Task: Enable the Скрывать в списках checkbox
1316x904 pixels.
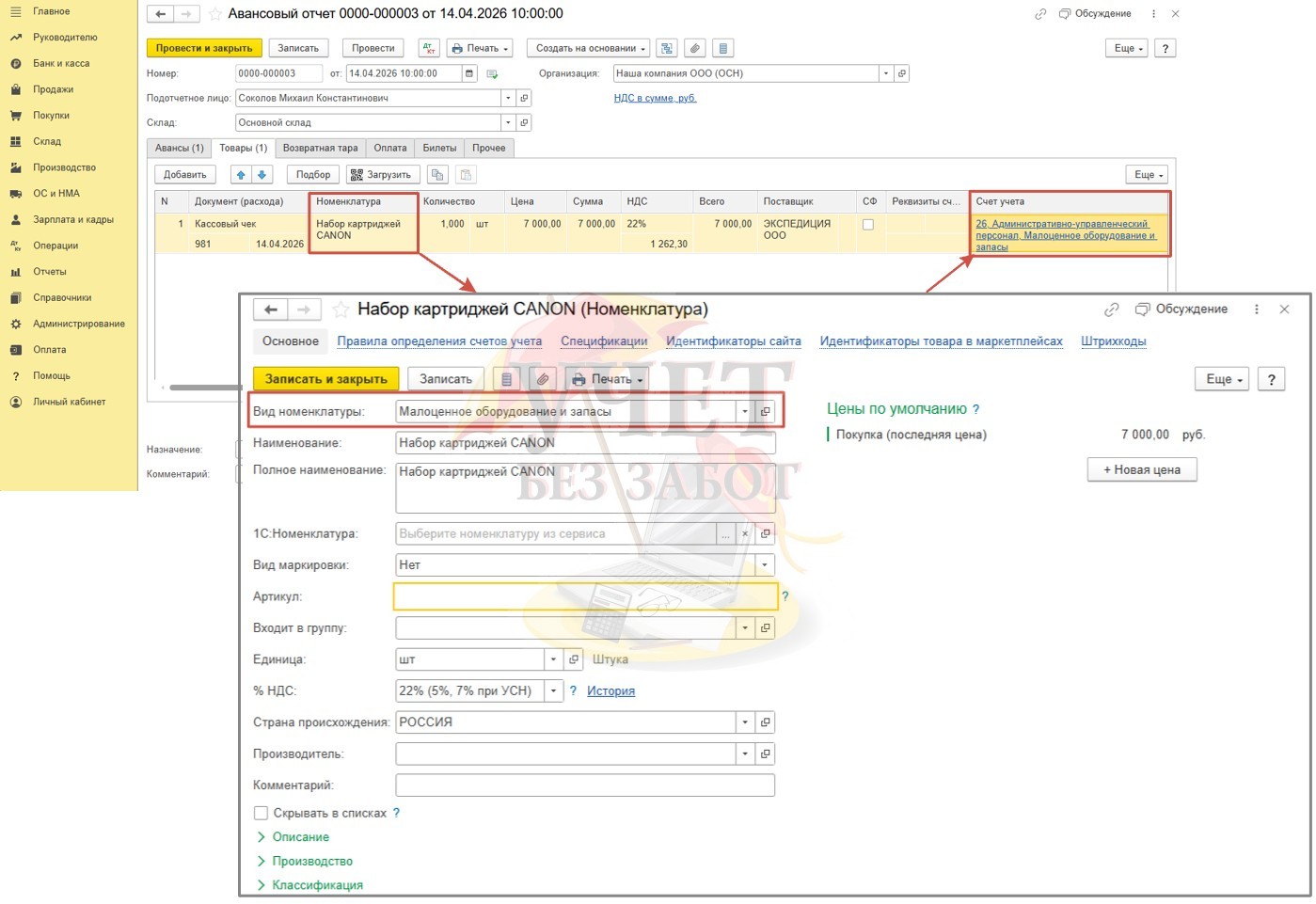Action: [261, 813]
